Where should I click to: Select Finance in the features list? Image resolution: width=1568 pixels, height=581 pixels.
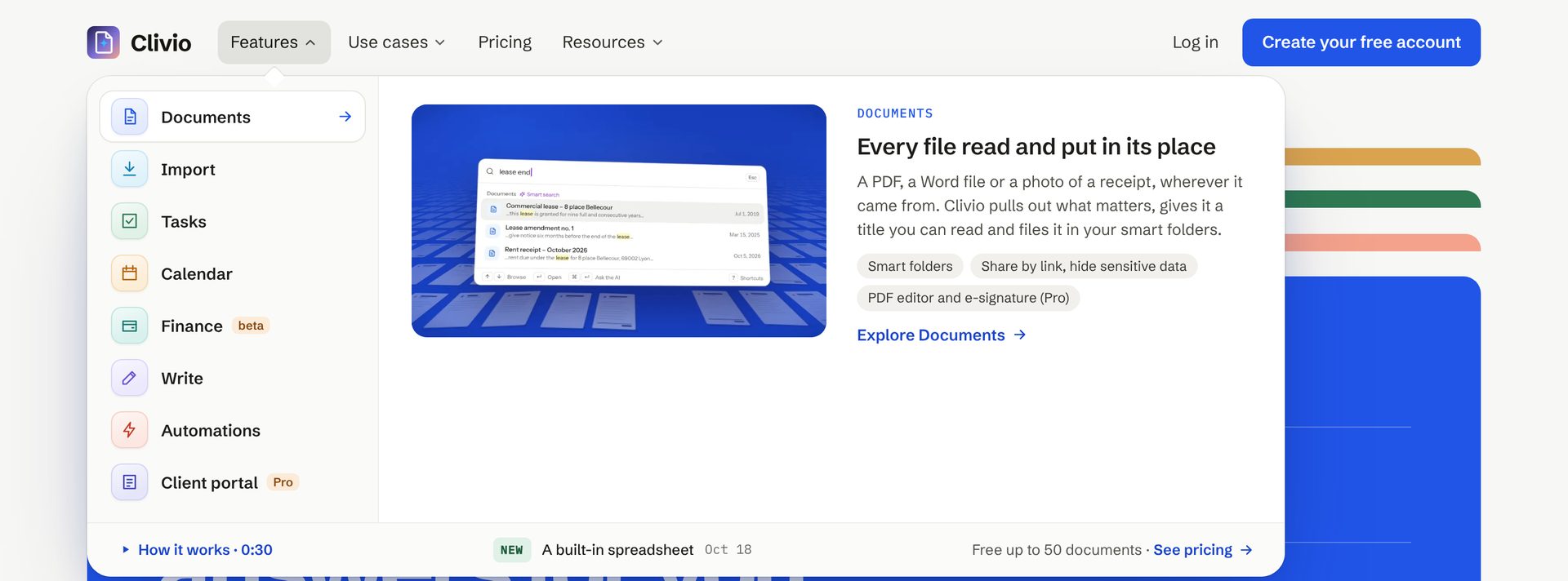[x=232, y=326]
